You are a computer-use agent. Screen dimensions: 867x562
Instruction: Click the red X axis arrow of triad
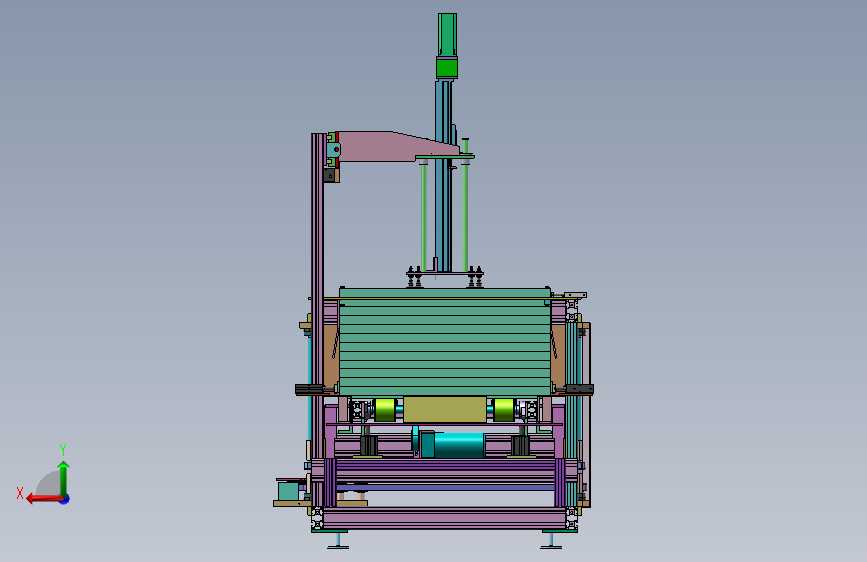coord(44,499)
